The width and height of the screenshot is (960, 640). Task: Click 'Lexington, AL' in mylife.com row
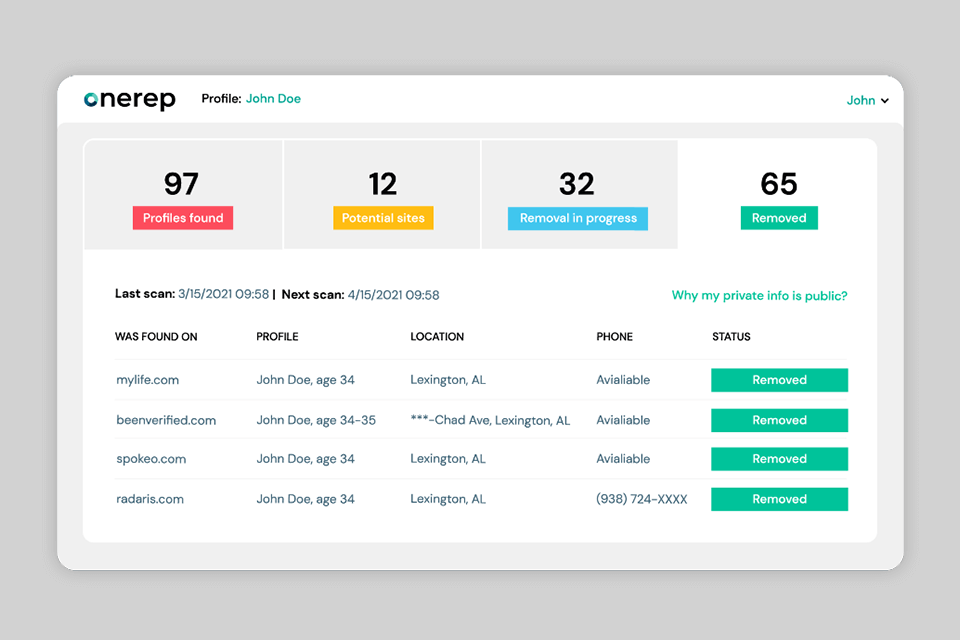click(x=448, y=380)
